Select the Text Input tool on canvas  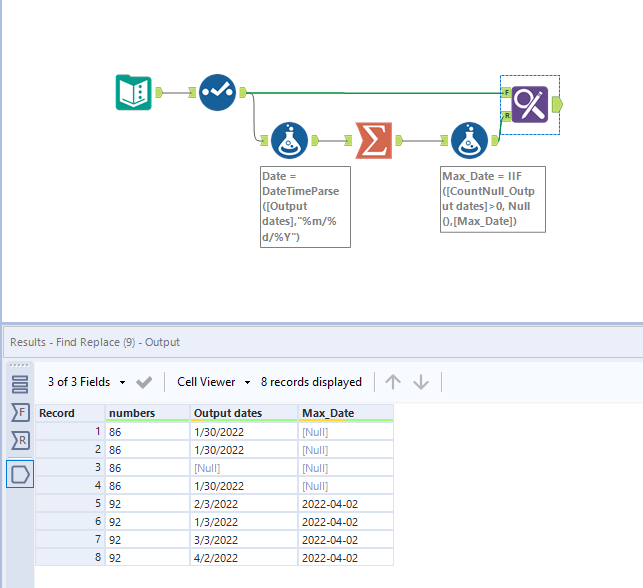click(x=134, y=92)
